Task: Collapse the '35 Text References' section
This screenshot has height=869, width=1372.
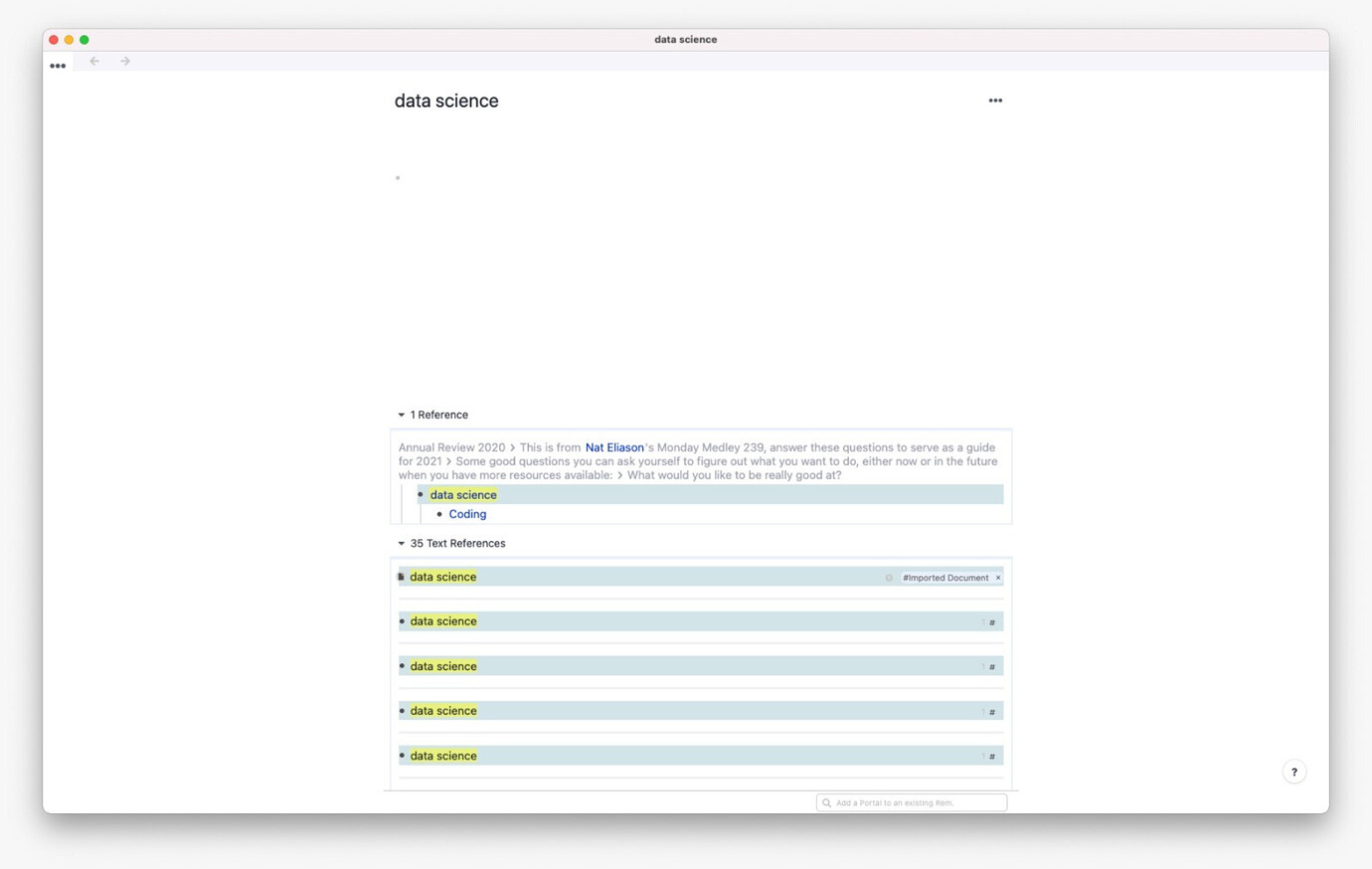Action: 402,543
